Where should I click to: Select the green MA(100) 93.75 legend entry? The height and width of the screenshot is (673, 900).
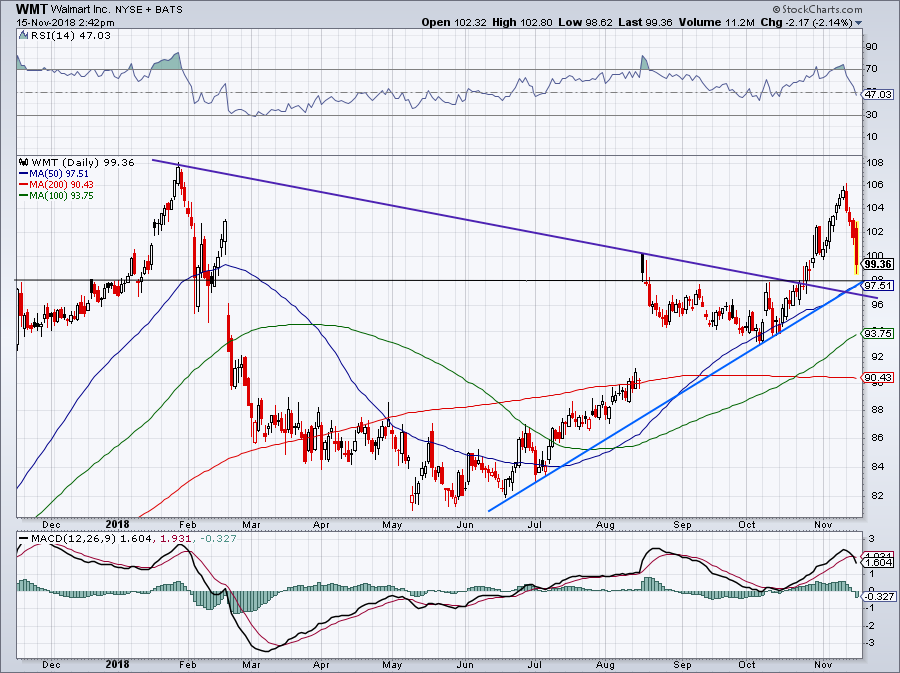(56, 196)
